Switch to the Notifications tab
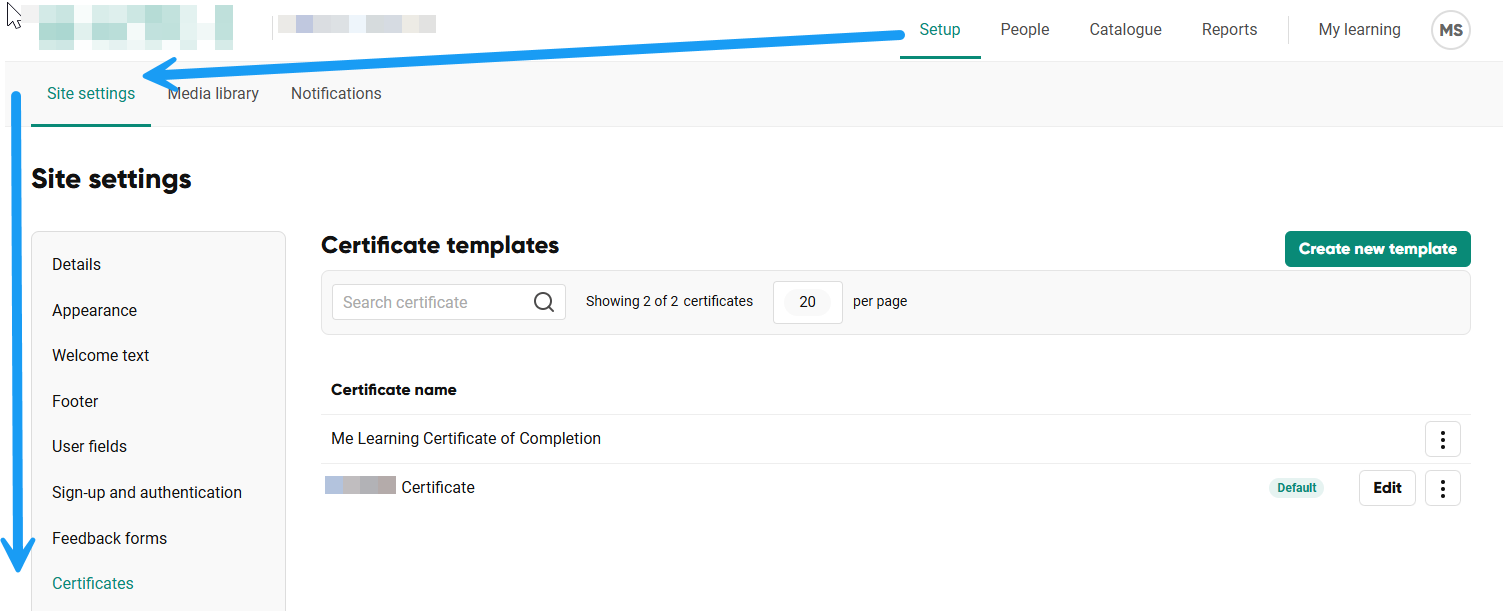 pyautogui.click(x=336, y=93)
